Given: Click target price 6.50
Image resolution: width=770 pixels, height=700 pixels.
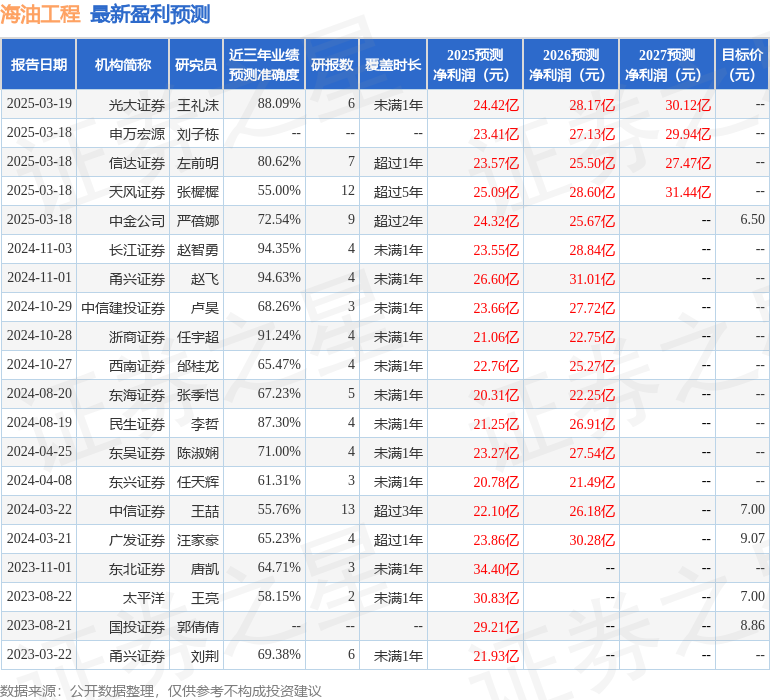Looking at the screenshot, I should tap(752, 220).
